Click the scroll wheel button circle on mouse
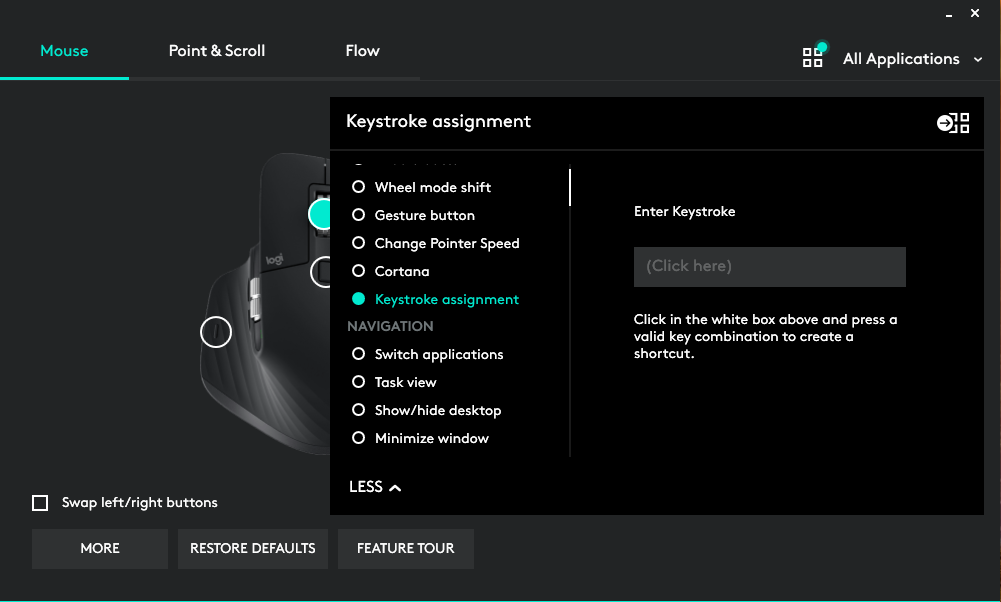 [216, 332]
